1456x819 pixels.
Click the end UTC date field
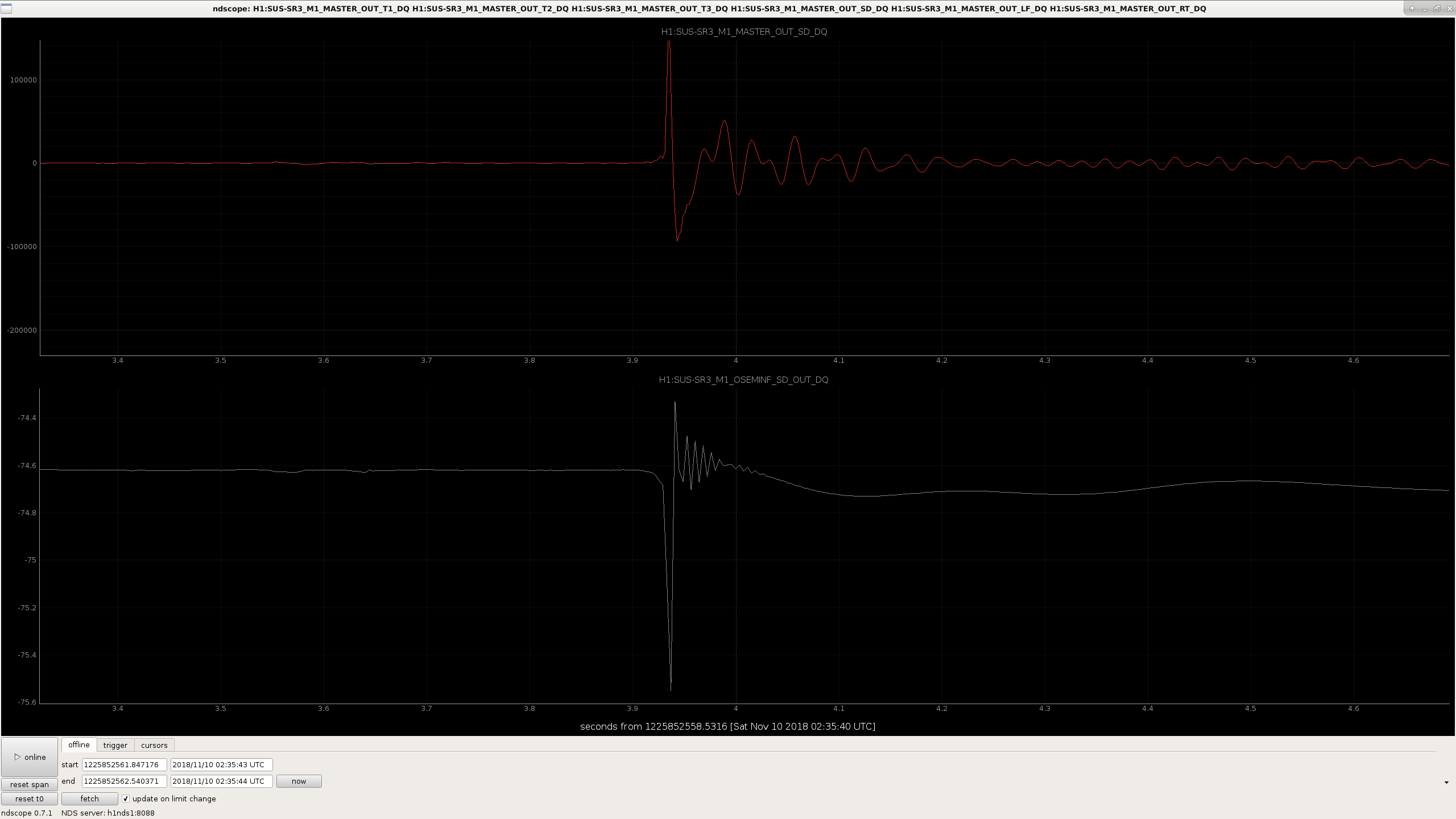tap(222, 781)
